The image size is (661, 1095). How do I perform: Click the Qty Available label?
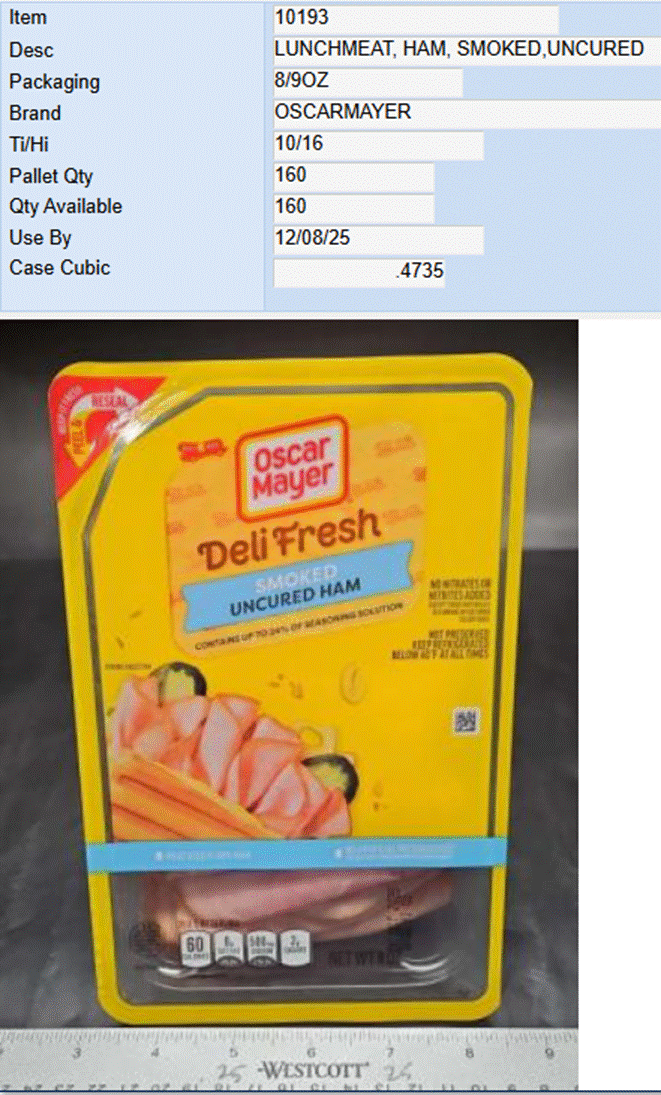65,207
